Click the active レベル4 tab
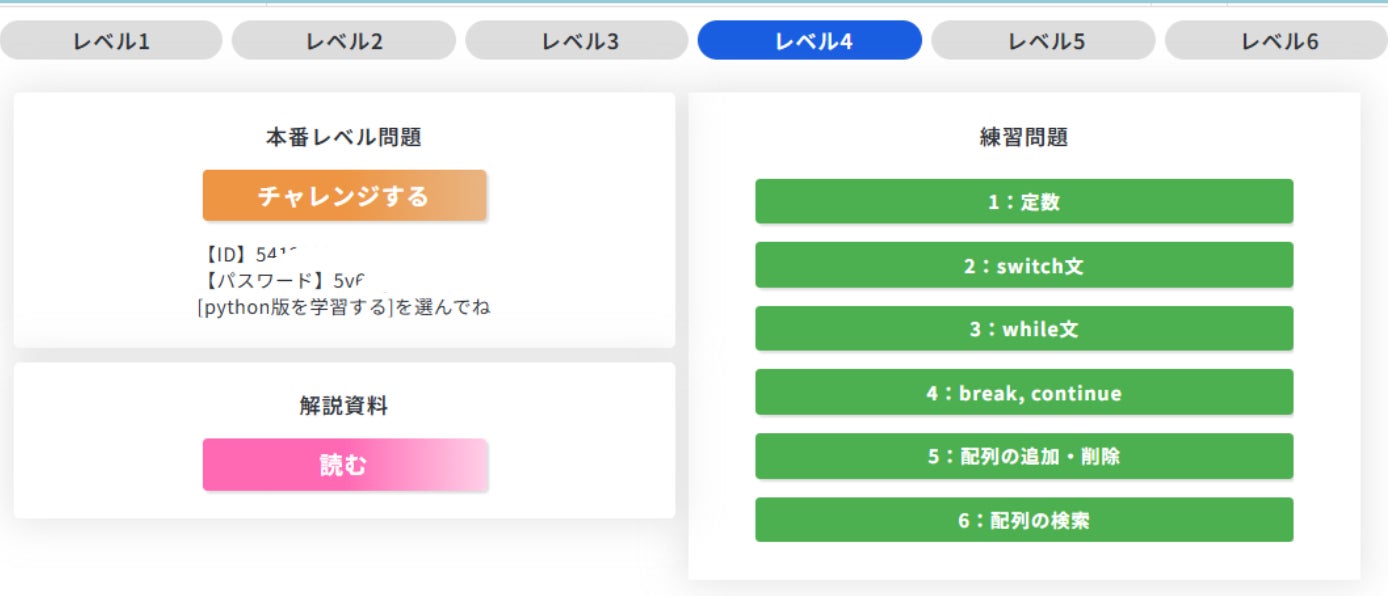 coord(810,41)
